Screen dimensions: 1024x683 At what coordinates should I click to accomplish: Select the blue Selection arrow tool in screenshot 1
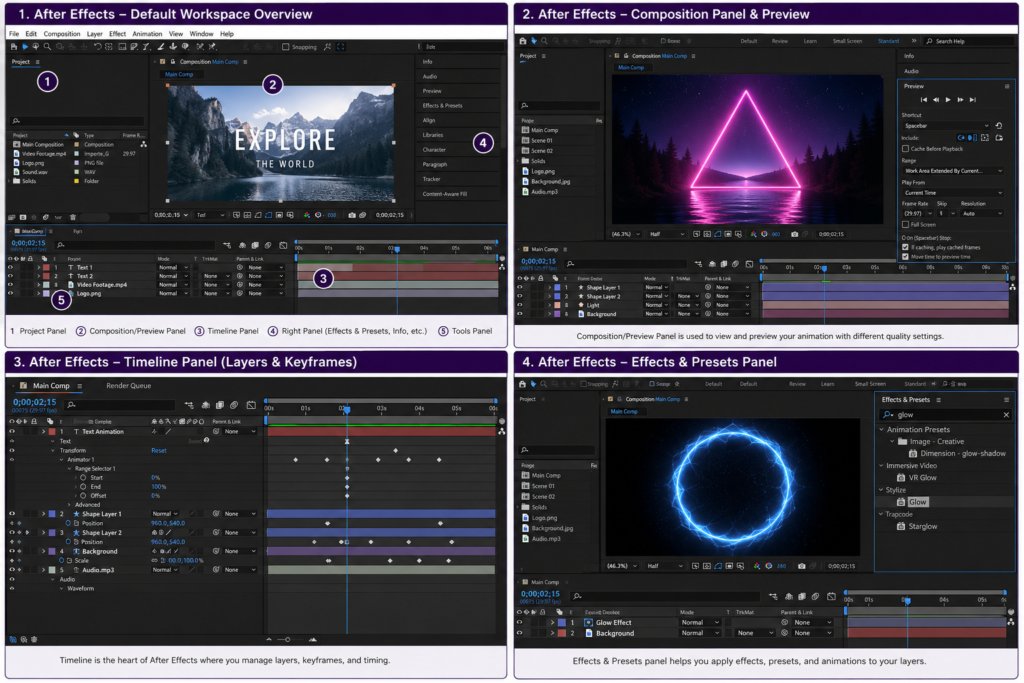(x=25, y=47)
